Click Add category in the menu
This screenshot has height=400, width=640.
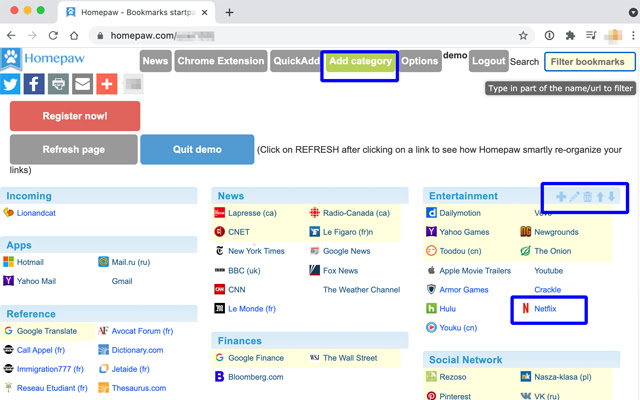(x=360, y=61)
